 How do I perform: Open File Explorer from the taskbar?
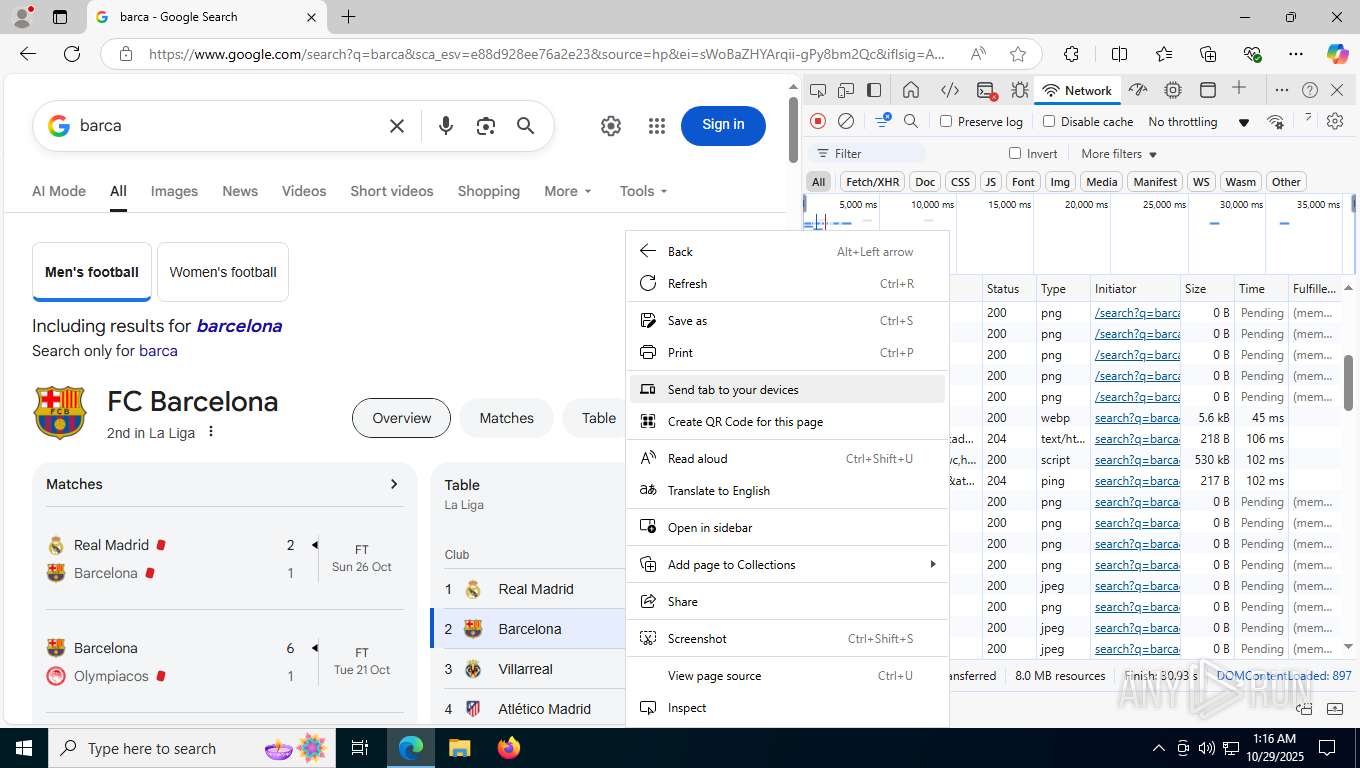point(459,748)
